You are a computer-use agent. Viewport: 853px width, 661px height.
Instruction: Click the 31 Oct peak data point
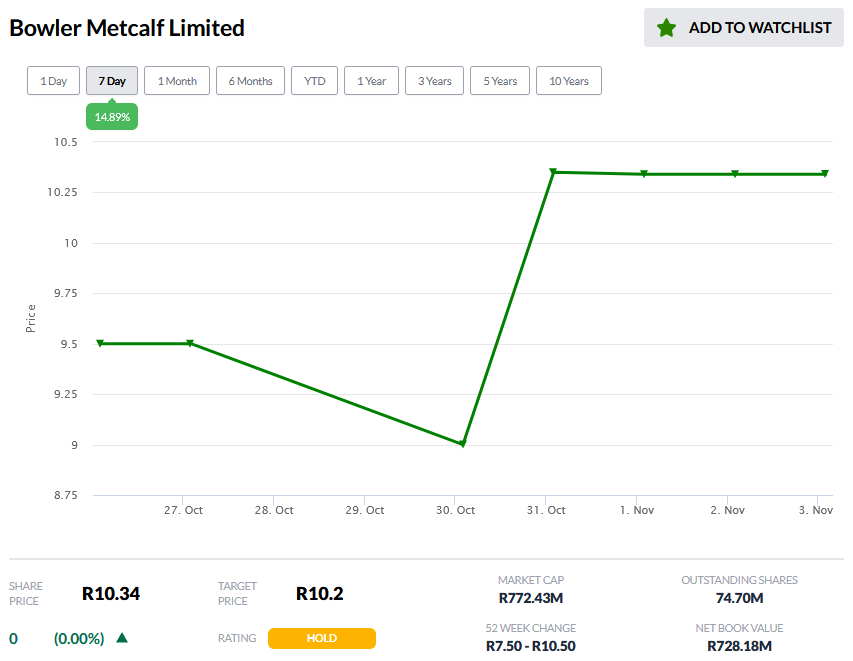[553, 172]
